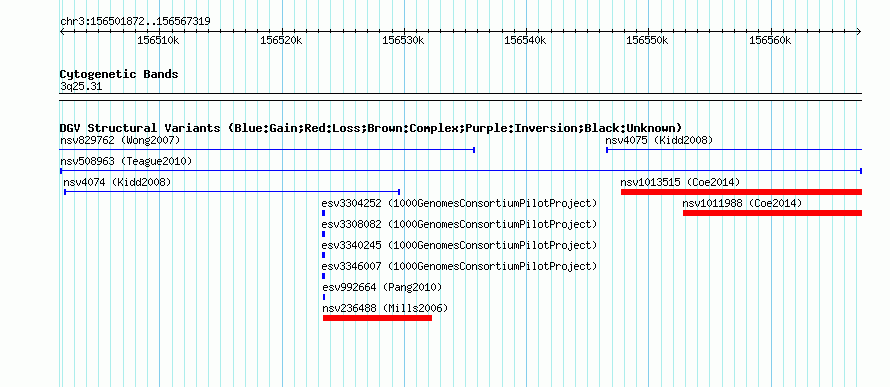Select the nsv508963 full-width blue bar

[461, 171]
